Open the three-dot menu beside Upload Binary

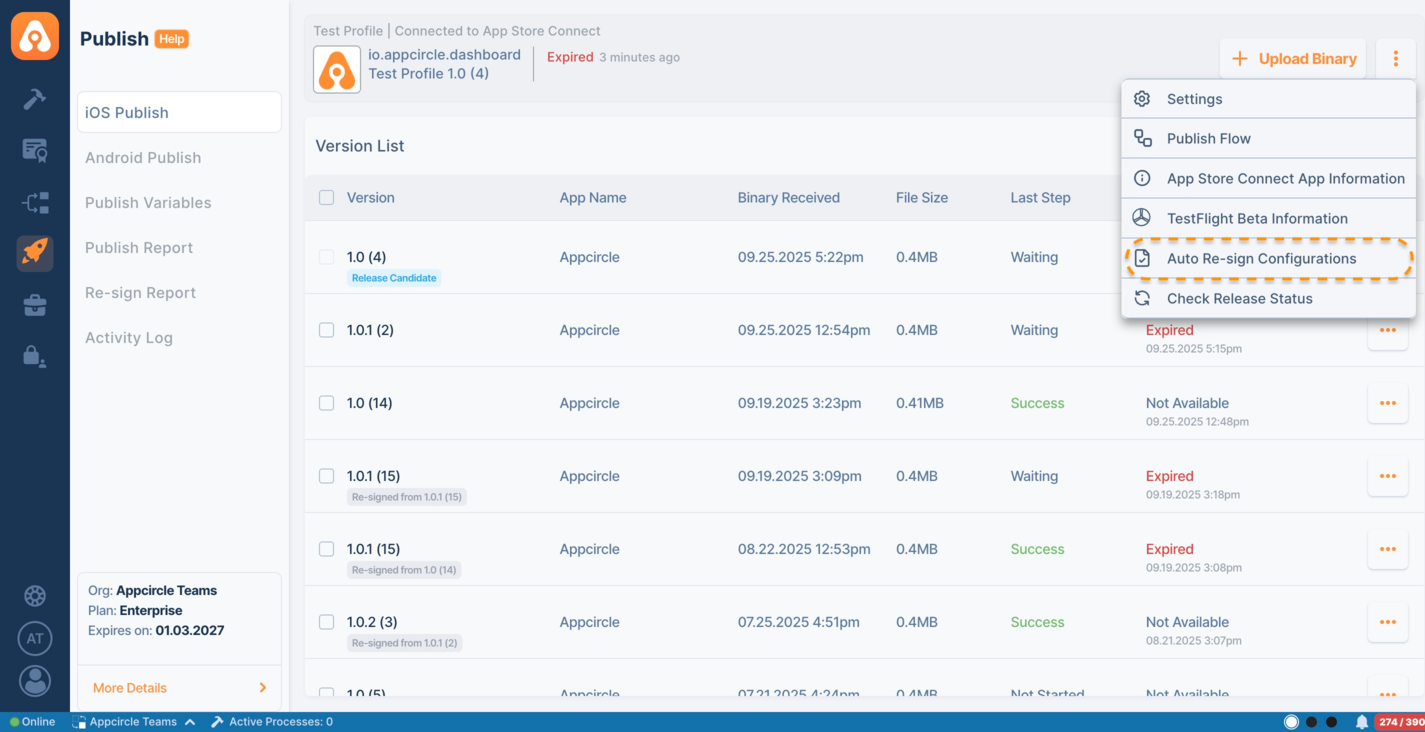[1396, 59]
